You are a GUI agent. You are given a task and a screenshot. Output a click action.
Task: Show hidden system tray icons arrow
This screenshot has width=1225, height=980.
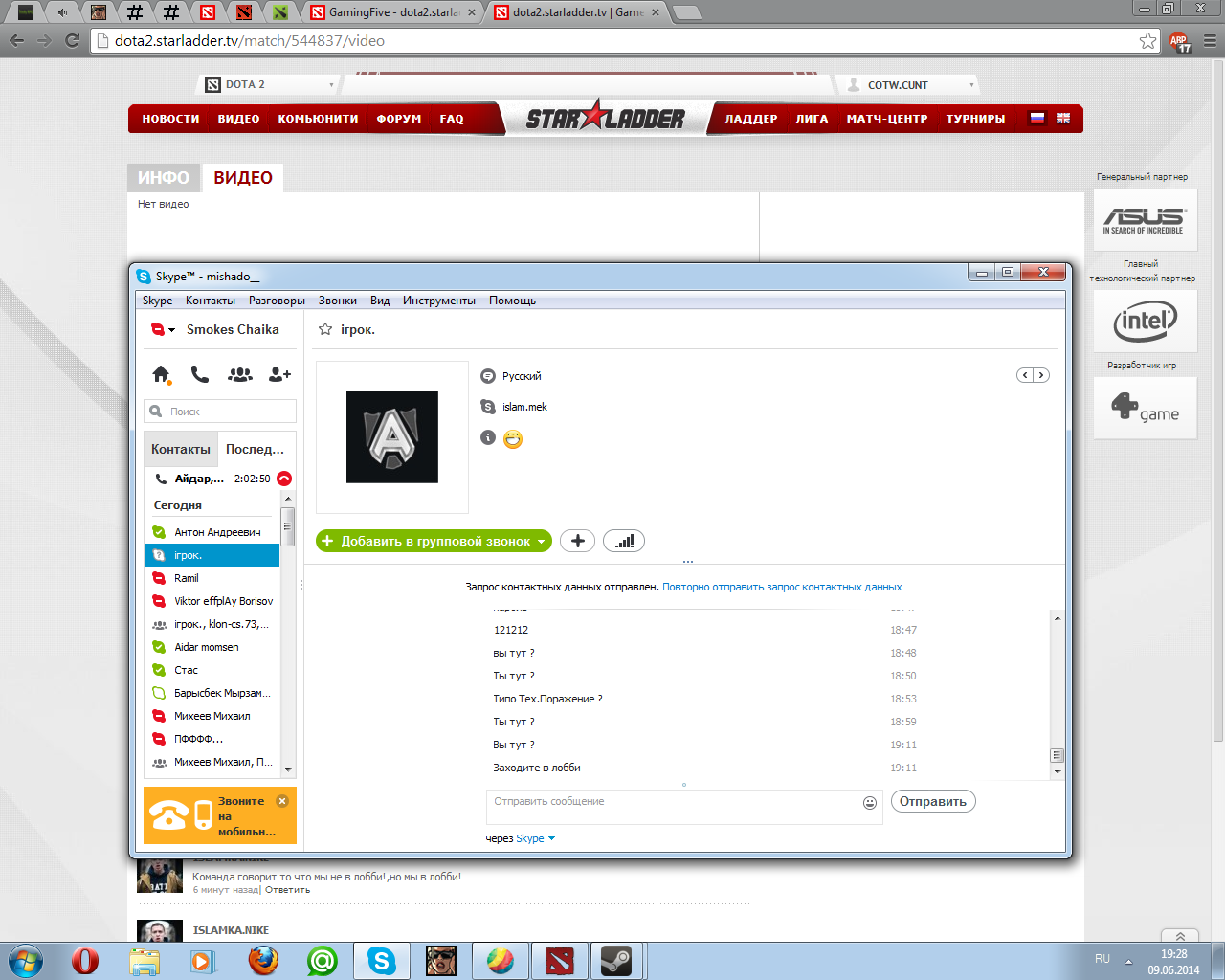click(x=1128, y=961)
